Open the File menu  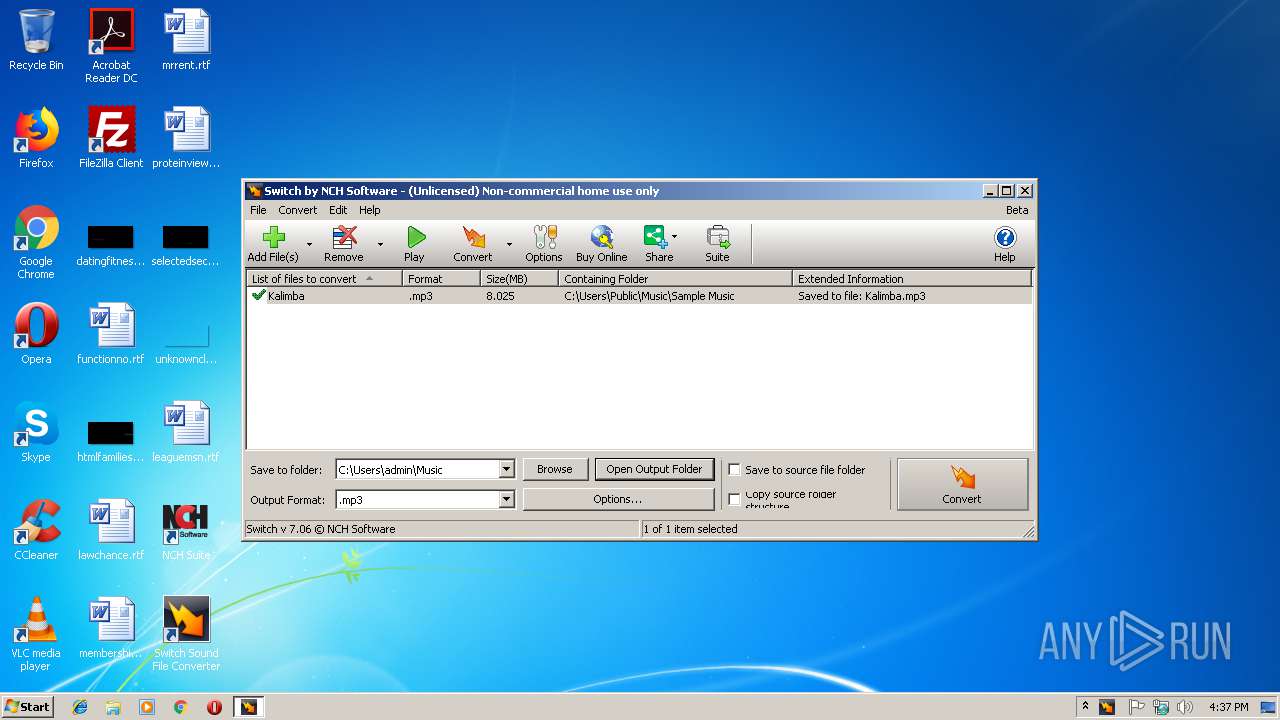click(x=258, y=210)
